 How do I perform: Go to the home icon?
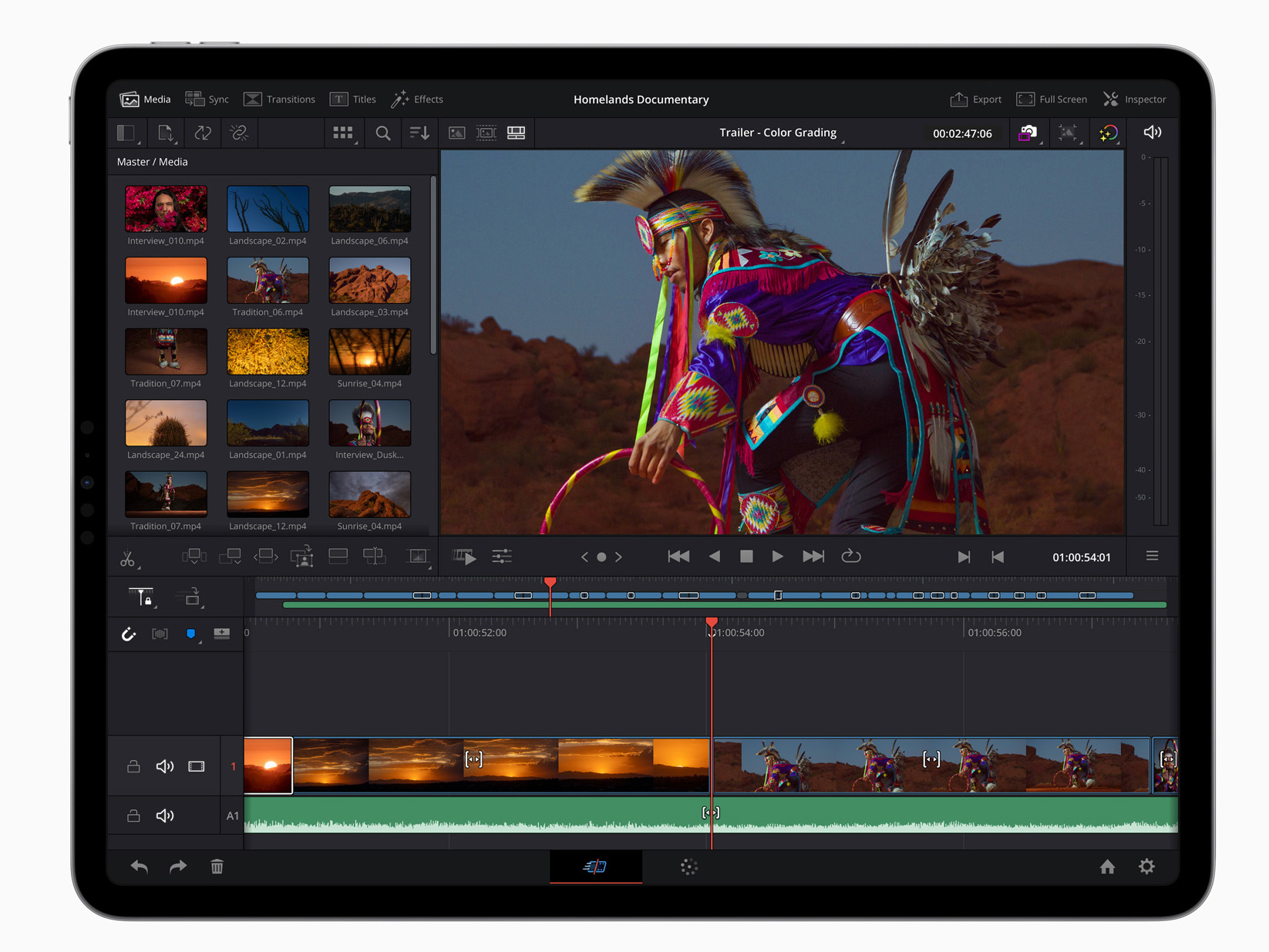point(1107,867)
